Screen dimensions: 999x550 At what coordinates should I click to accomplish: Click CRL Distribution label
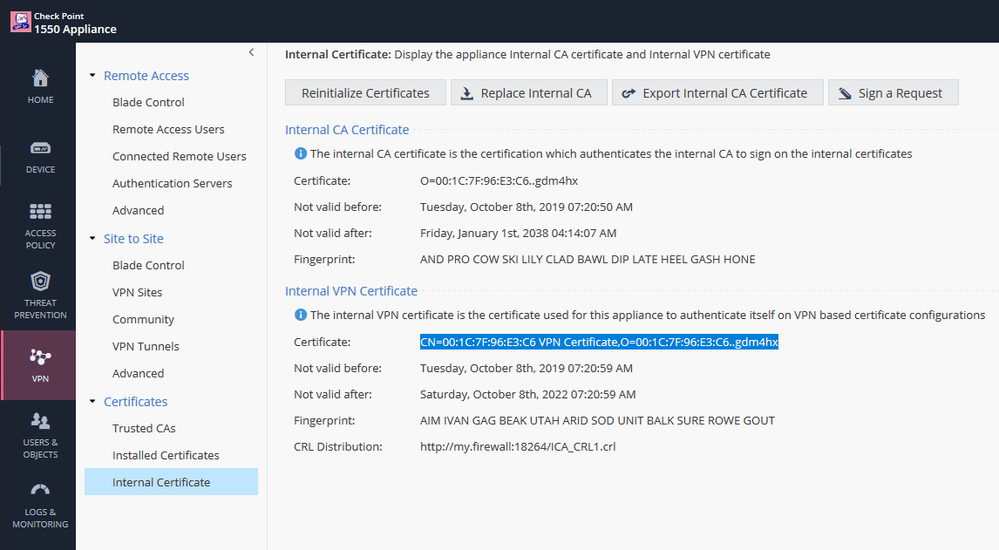(x=338, y=447)
